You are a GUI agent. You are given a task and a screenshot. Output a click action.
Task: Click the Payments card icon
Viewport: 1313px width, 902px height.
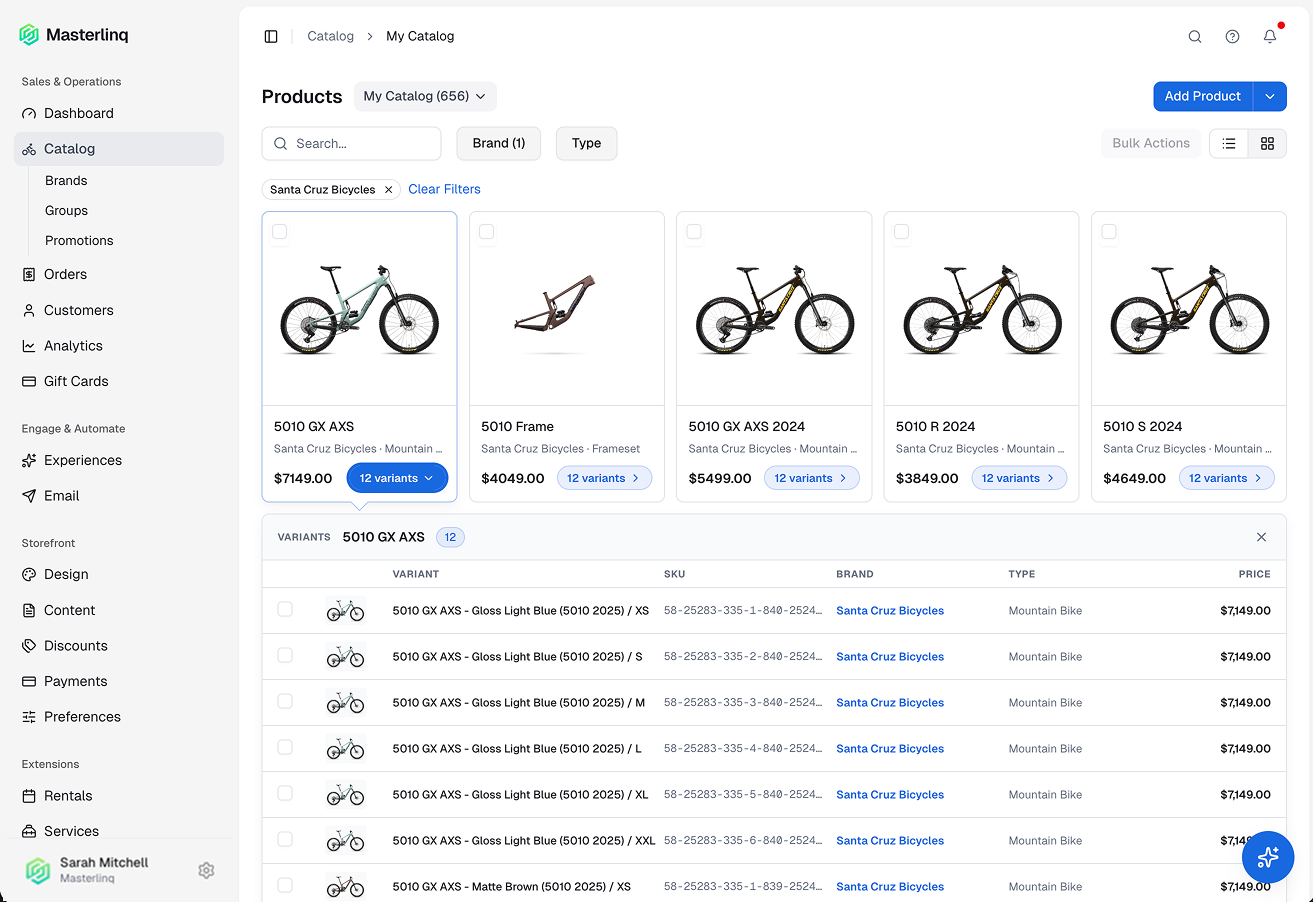point(29,681)
